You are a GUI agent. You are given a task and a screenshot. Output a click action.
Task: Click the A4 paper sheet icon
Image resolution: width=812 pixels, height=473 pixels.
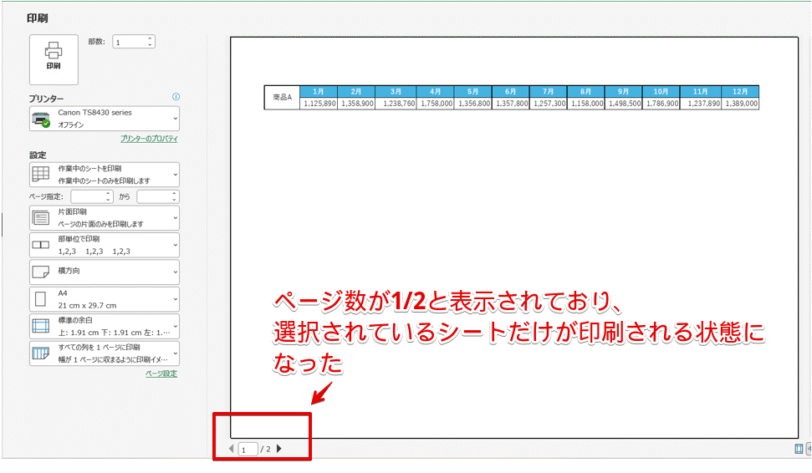40,299
